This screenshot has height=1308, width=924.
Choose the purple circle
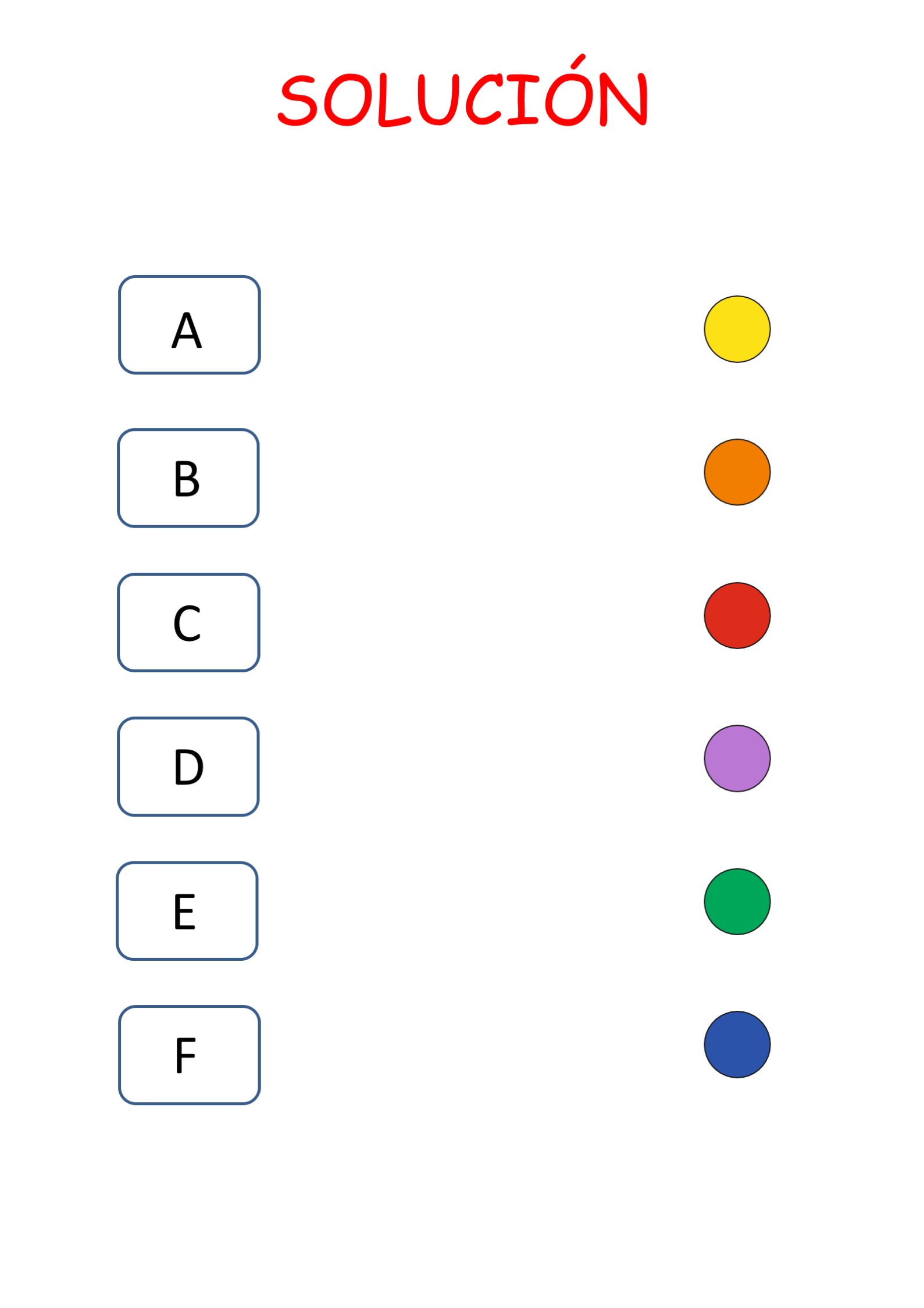pos(737,758)
